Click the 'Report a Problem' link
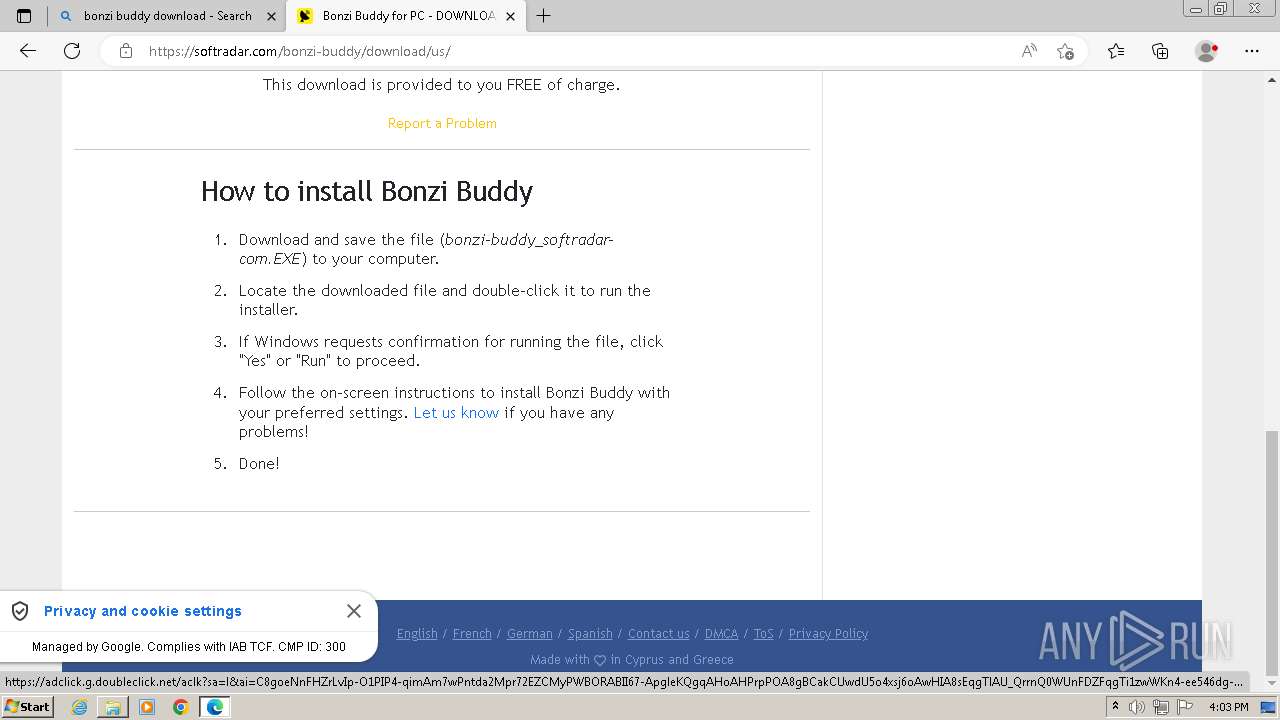Viewport: 1280px width, 720px height. coord(442,123)
